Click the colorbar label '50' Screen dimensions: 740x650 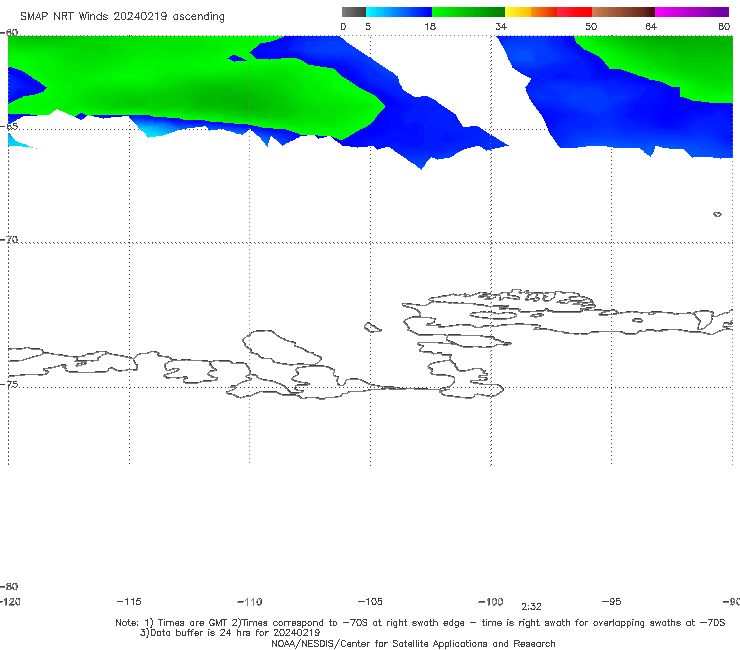tap(591, 26)
